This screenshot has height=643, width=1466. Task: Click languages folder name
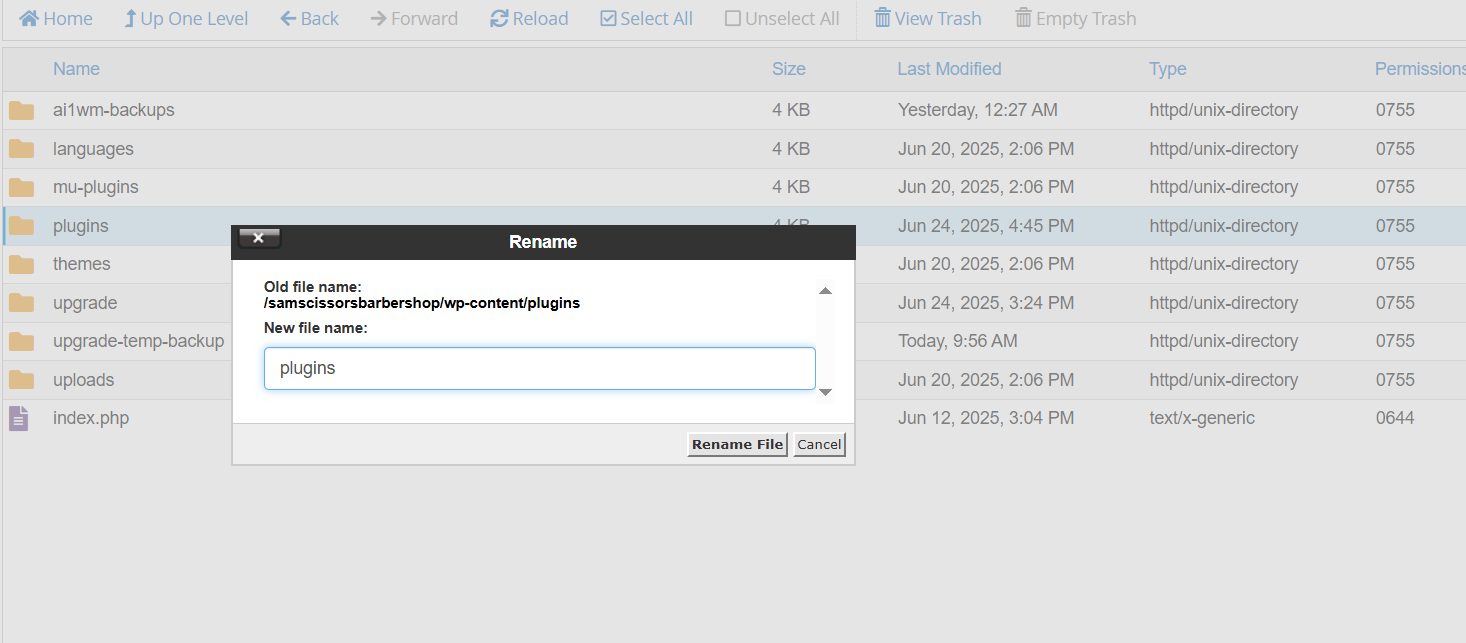click(93, 149)
